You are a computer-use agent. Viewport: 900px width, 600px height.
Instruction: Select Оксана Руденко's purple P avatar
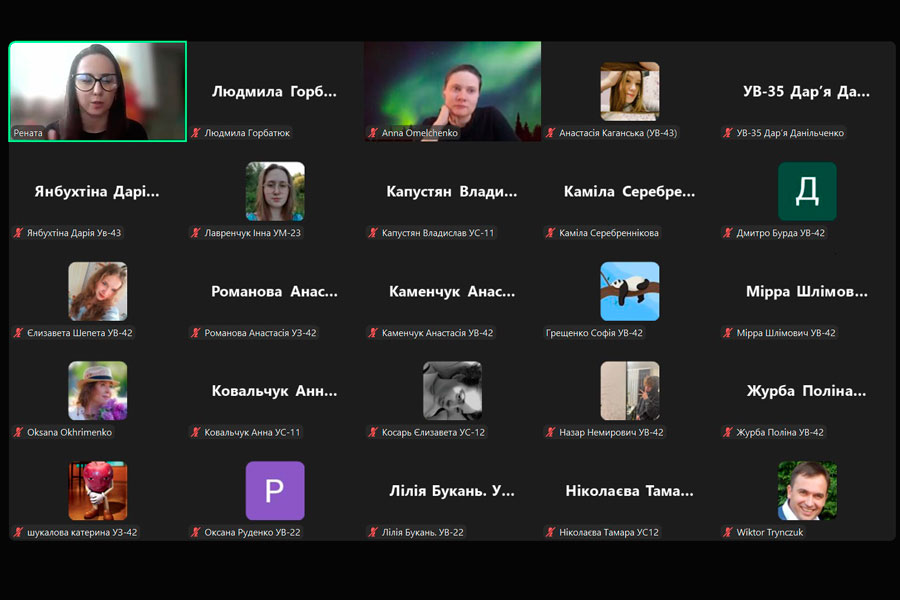coord(275,491)
